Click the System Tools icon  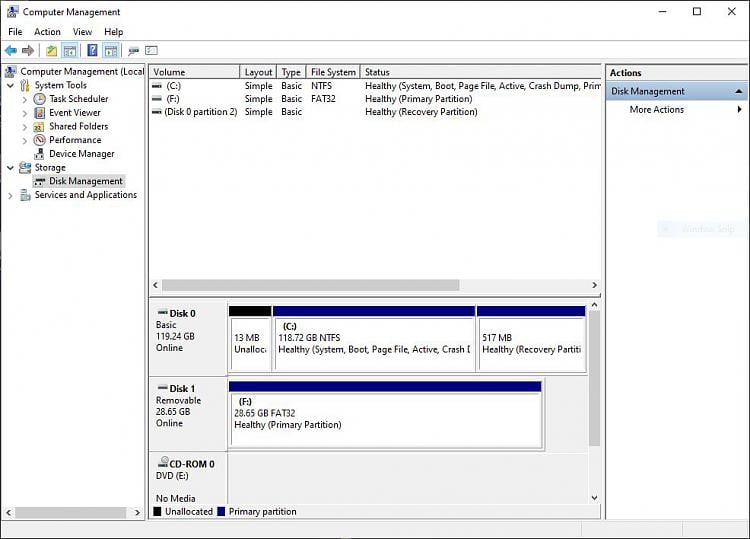pyautogui.click(x=25, y=85)
